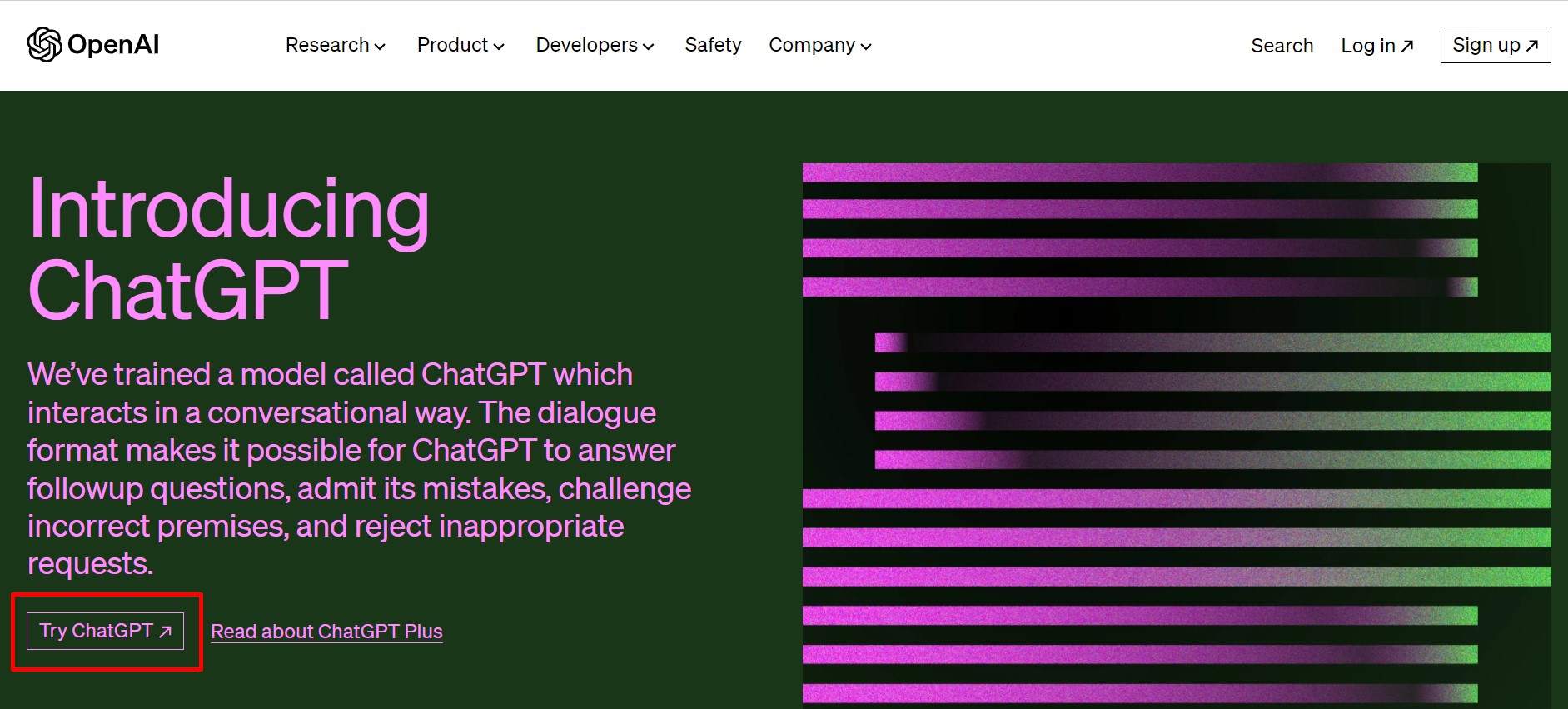Expand the chevron next to Research
This screenshot has width=1568, height=709.
(380, 47)
